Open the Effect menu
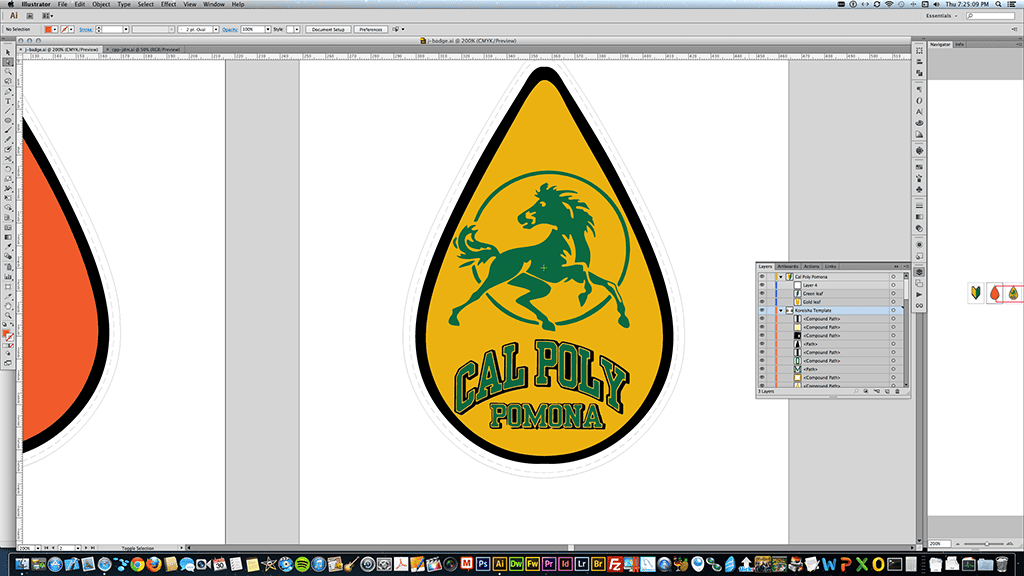The width and height of the screenshot is (1024, 576). pyautogui.click(x=168, y=4)
